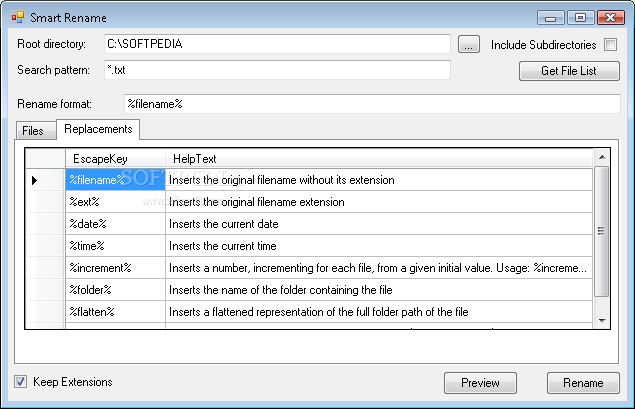This screenshot has width=635, height=409.
Task: Enable the Include Subdirectories checkbox
Action: (x=610, y=45)
